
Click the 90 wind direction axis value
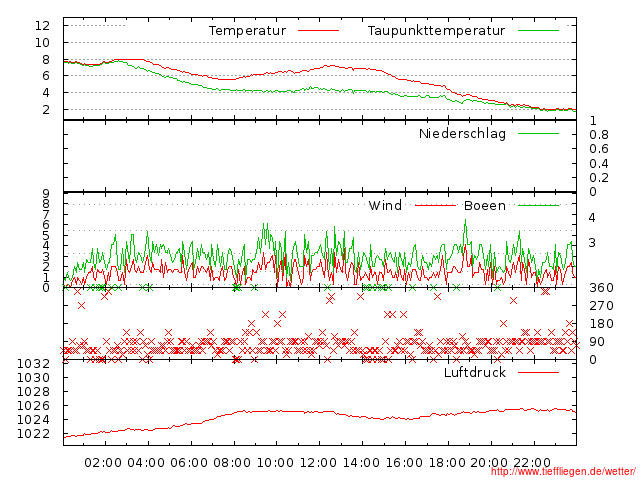pyautogui.click(x=597, y=342)
